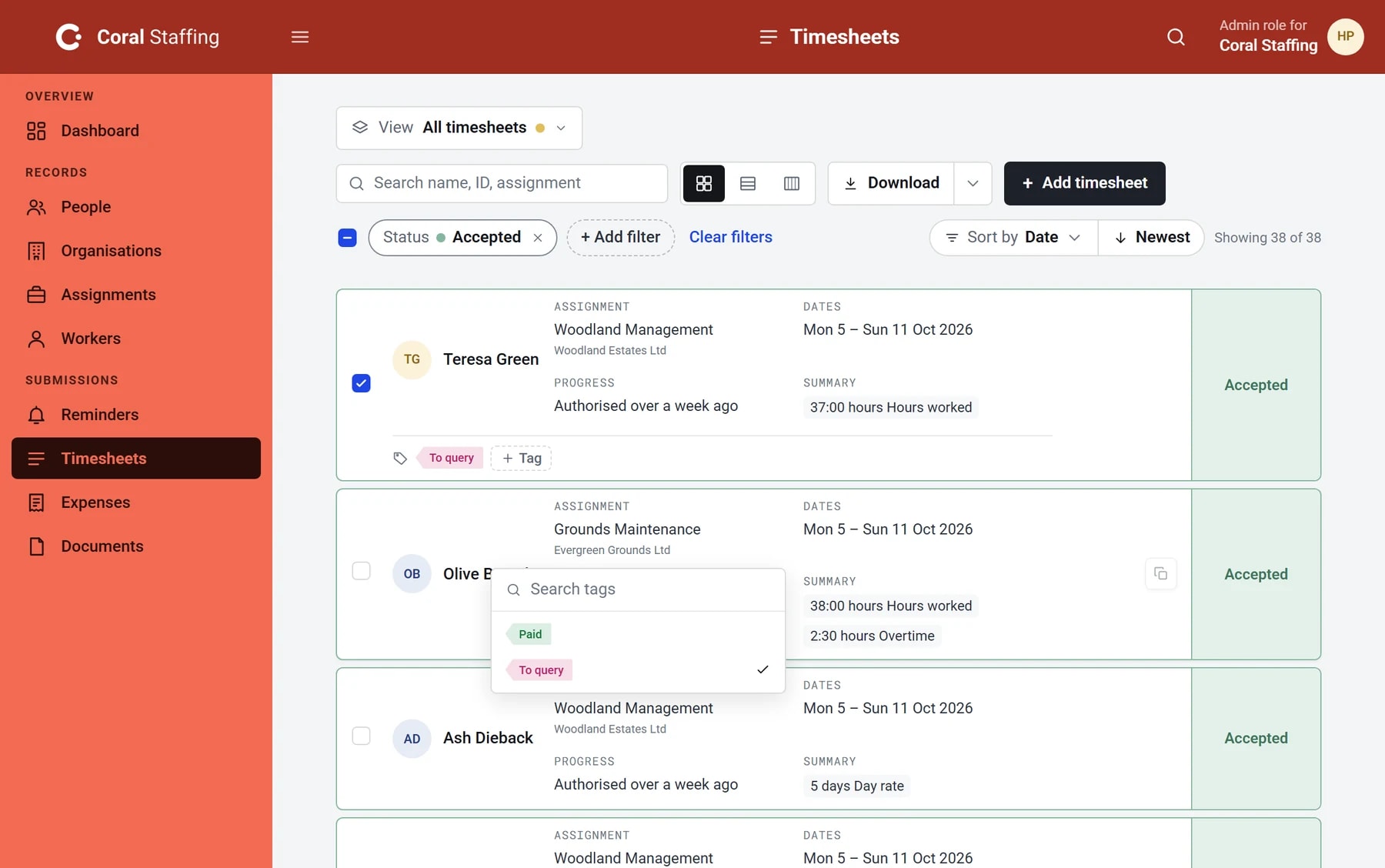Toggle the hamburger sidebar menu icon
This screenshot has height=868, width=1385.
click(x=300, y=37)
